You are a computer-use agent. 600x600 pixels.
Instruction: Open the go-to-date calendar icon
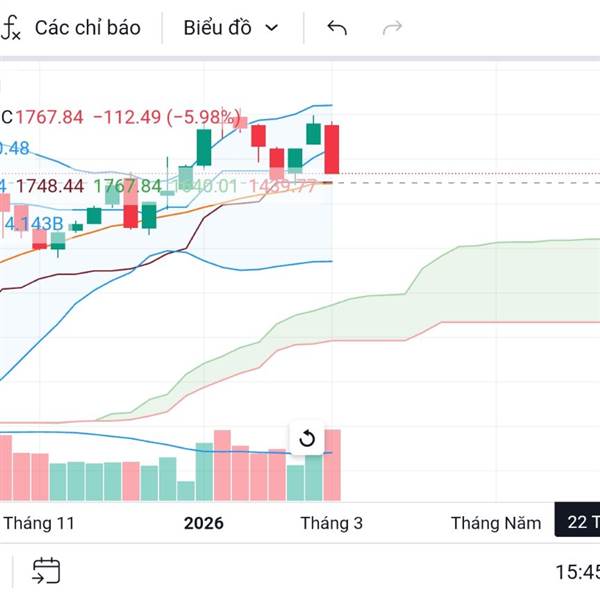(x=46, y=571)
